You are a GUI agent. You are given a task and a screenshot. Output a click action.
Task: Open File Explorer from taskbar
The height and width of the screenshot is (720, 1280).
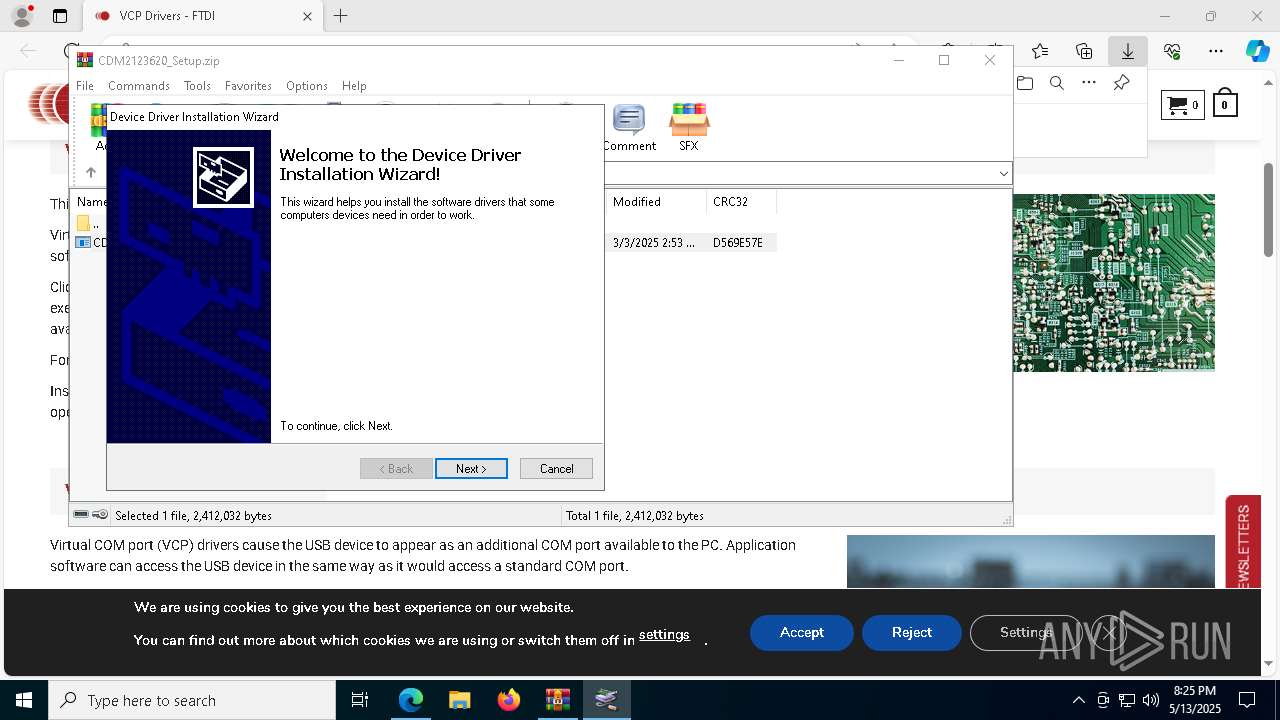(x=459, y=700)
